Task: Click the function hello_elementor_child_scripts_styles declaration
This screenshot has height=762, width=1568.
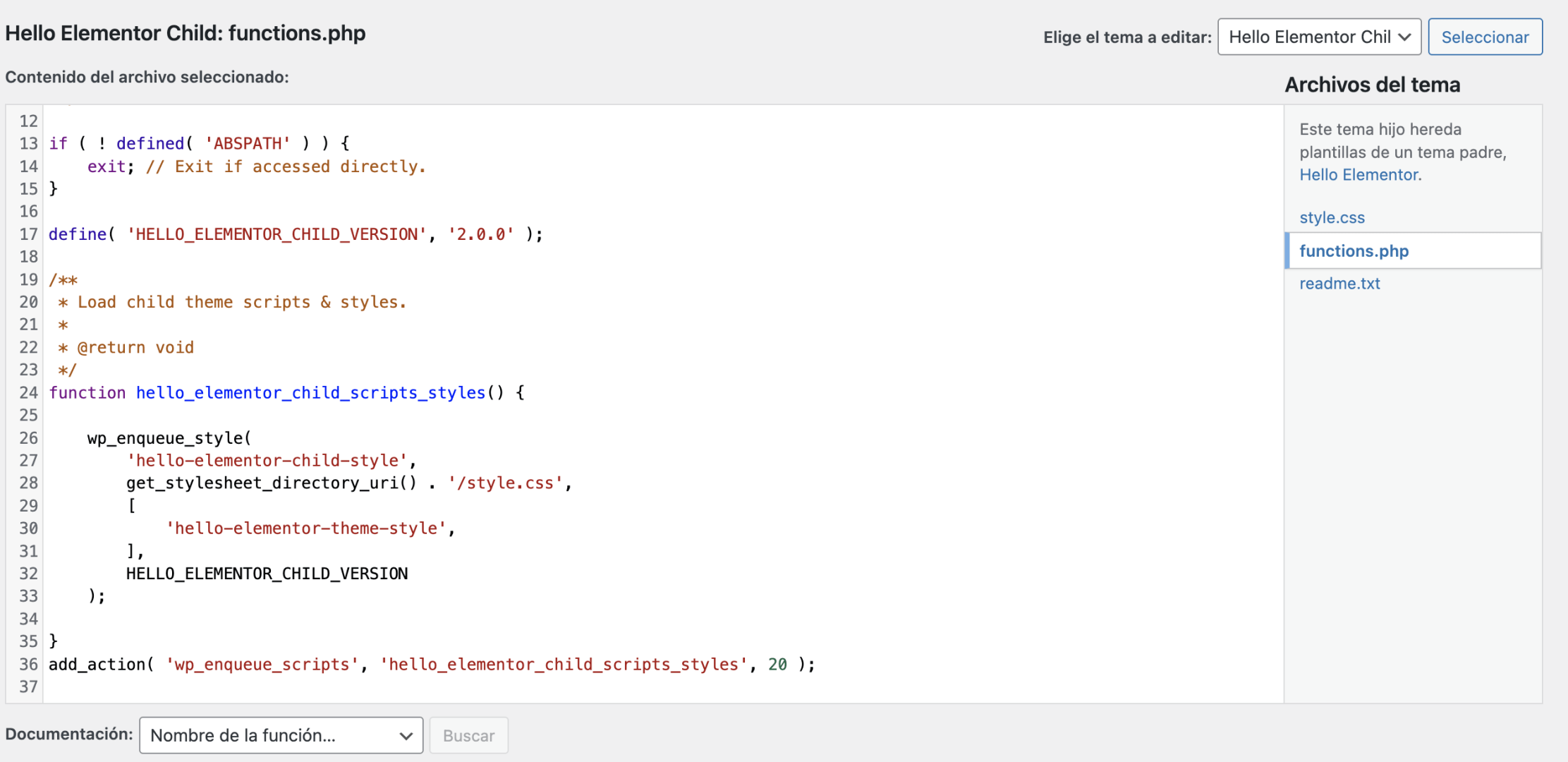Action: (x=286, y=393)
